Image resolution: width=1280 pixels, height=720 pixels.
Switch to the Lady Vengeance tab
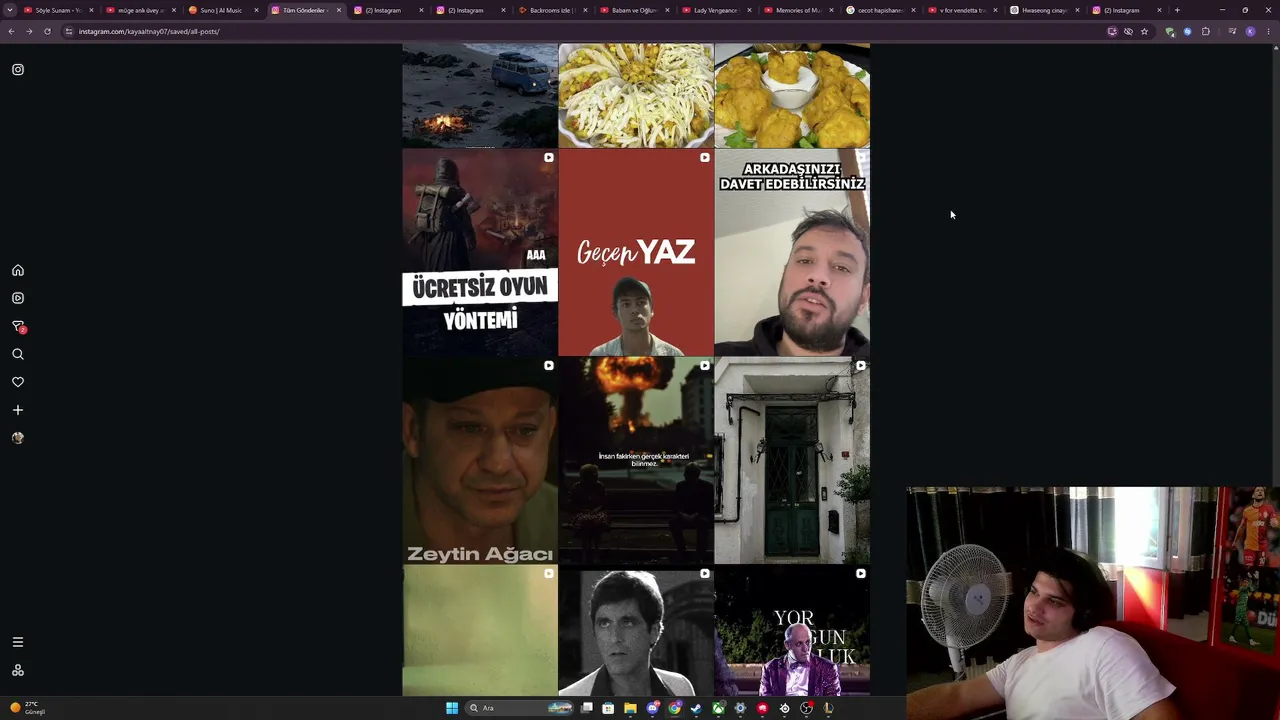pyautogui.click(x=716, y=10)
